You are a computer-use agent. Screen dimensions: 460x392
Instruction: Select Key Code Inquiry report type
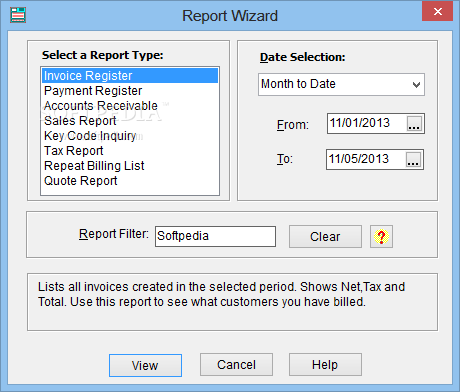[x=130, y=136]
